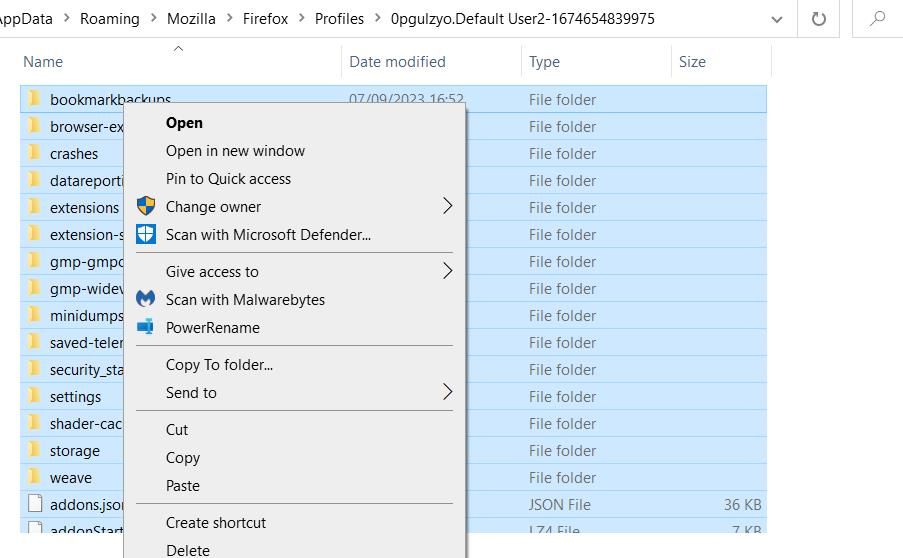Click the addons.json file icon
903x558 pixels.
[34, 504]
